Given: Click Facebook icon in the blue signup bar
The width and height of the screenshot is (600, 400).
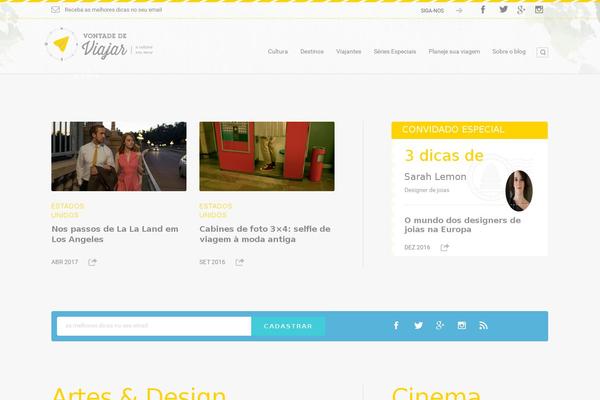Looking at the screenshot, I should [x=396, y=325].
